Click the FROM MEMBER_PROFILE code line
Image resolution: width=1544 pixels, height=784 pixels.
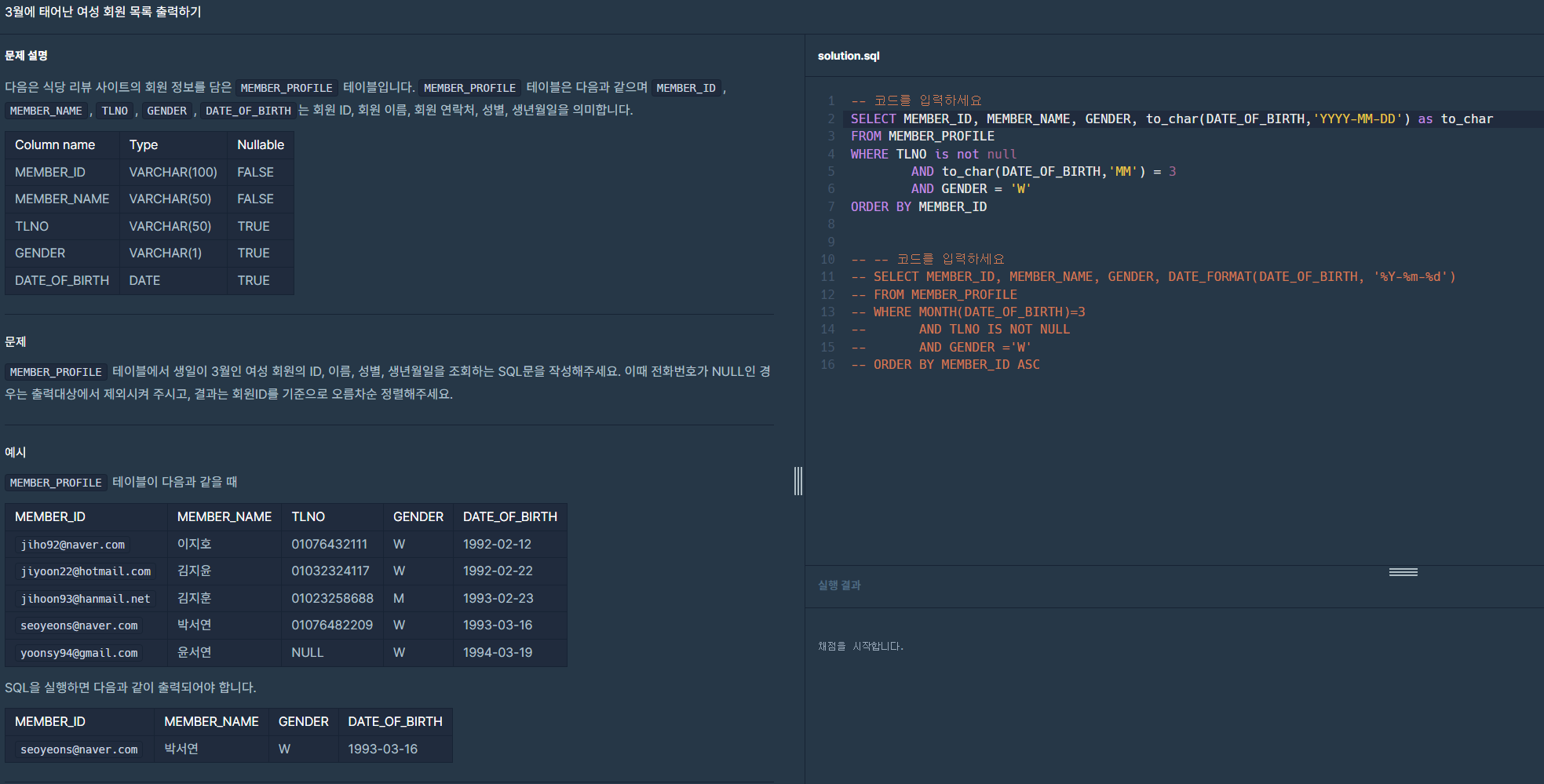click(922, 136)
